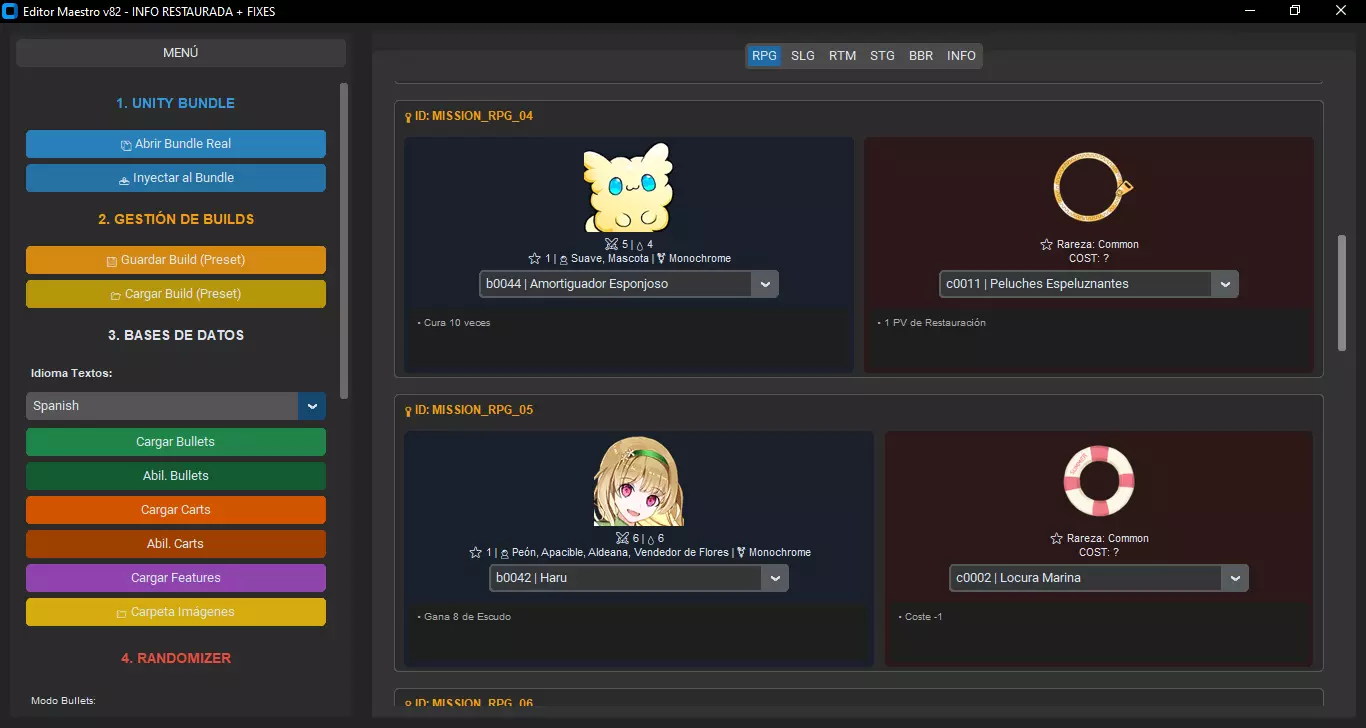Click the main mission list scrollbar
Image resolution: width=1366 pixels, height=728 pixels.
[x=1342, y=292]
